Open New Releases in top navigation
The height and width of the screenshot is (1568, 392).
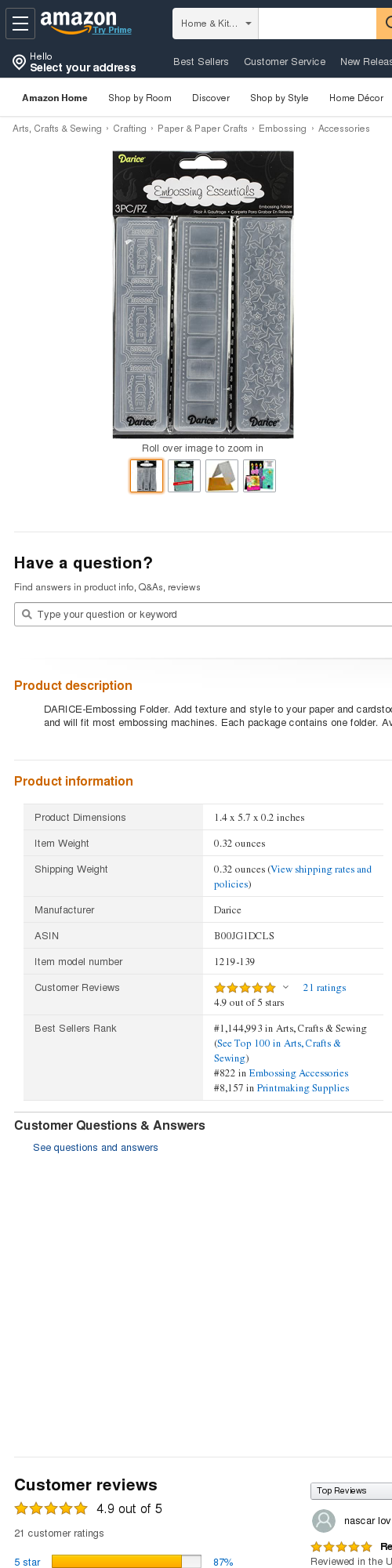366,61
